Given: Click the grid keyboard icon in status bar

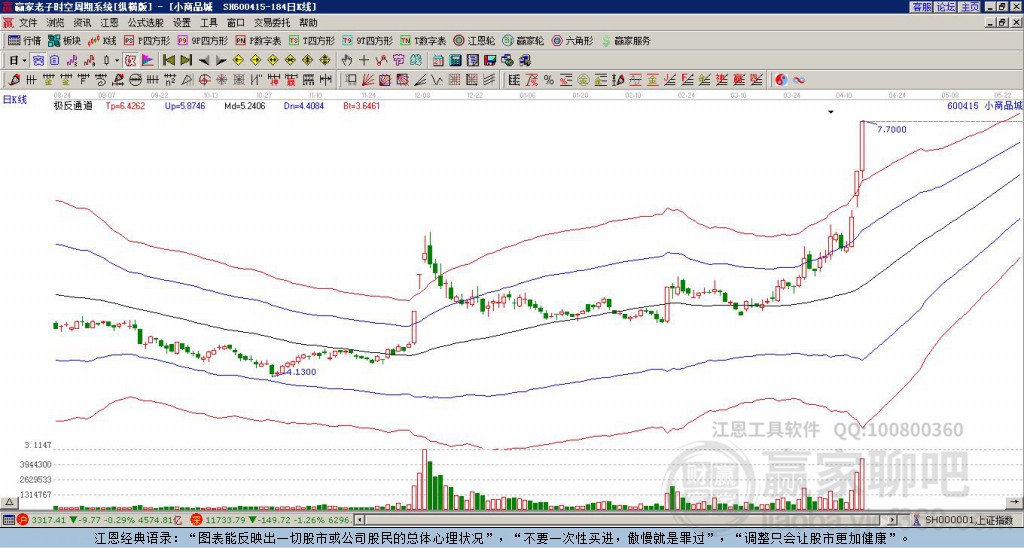Looking at the screenshot, I should (8, 520).
